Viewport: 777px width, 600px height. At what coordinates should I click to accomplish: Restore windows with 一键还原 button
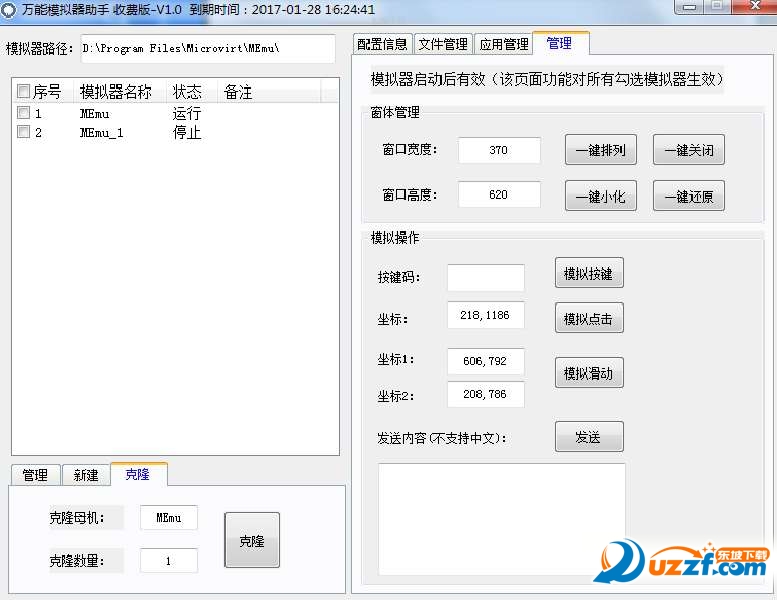click(688, 196)
